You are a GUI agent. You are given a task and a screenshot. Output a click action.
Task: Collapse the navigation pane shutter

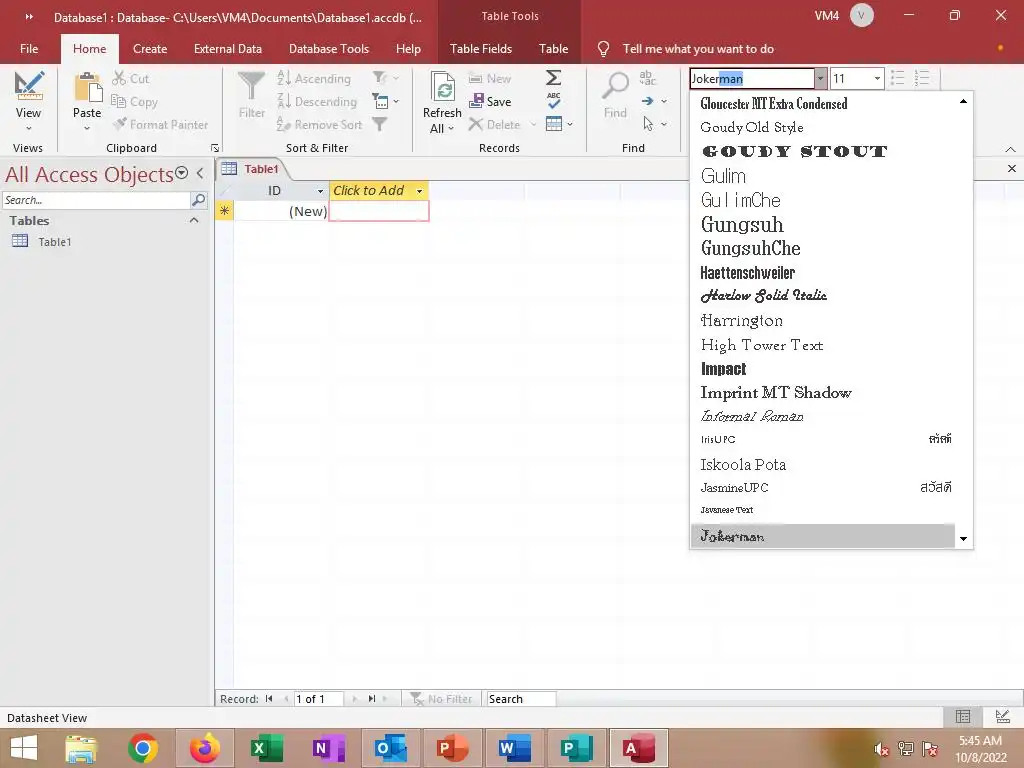click(200, 173)
